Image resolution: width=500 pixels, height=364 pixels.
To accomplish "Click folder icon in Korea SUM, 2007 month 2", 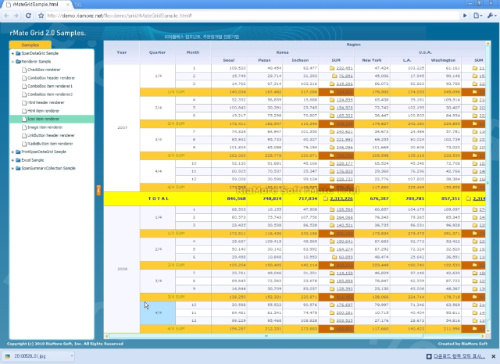I will point(334,76).
